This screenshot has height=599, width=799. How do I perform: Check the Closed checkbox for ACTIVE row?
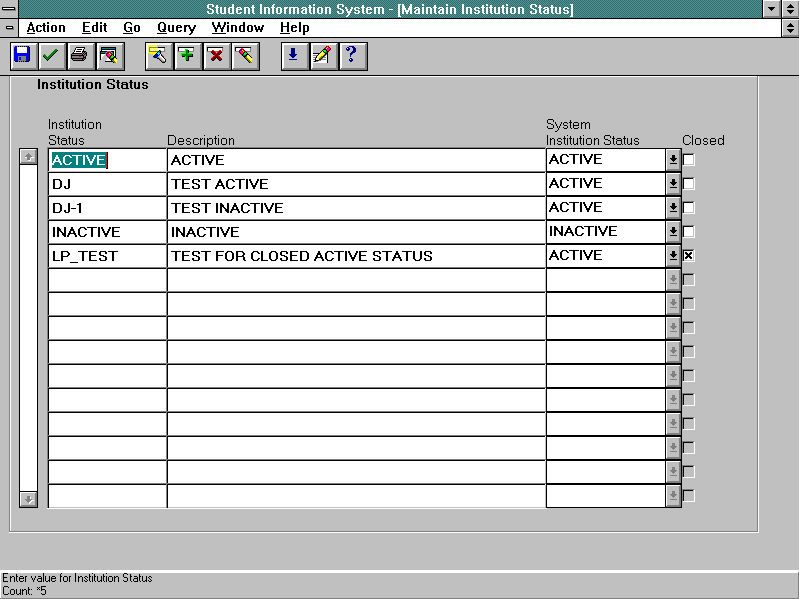pyautogui.click(x=689, y=160)
